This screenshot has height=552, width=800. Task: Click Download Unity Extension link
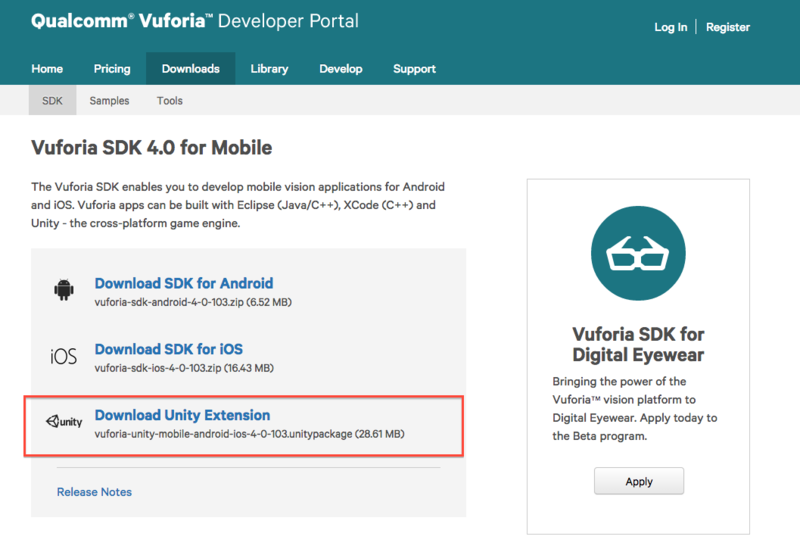182,415
